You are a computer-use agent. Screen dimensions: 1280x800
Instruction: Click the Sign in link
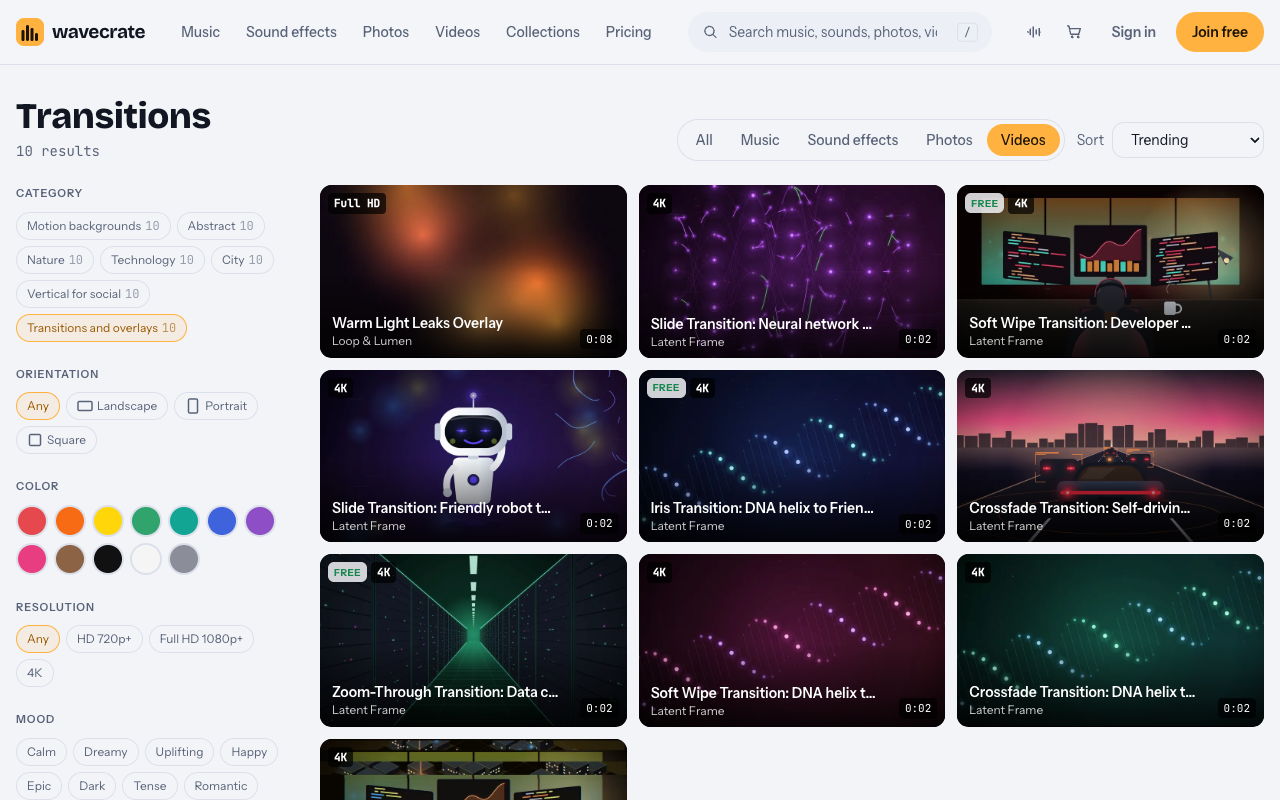pos(1133,32)
